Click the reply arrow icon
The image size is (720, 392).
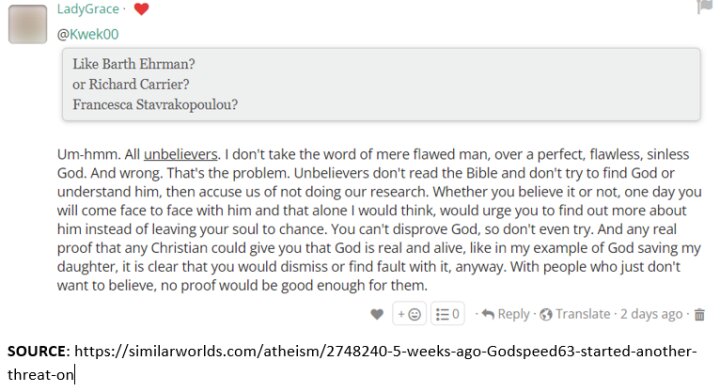488,314
